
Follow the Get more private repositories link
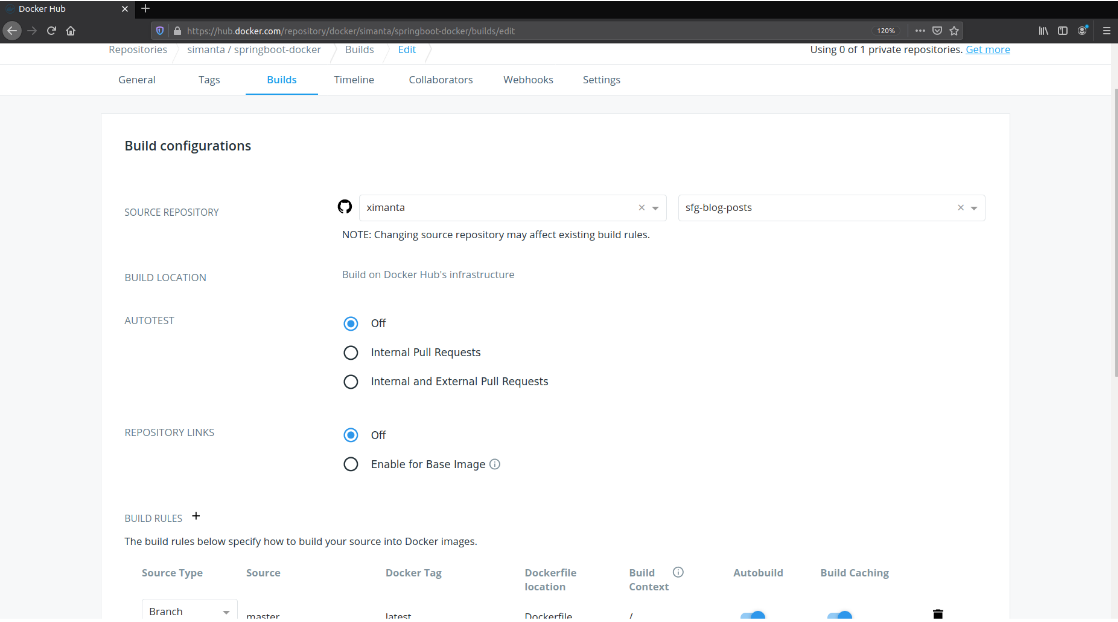coord(988,50)
